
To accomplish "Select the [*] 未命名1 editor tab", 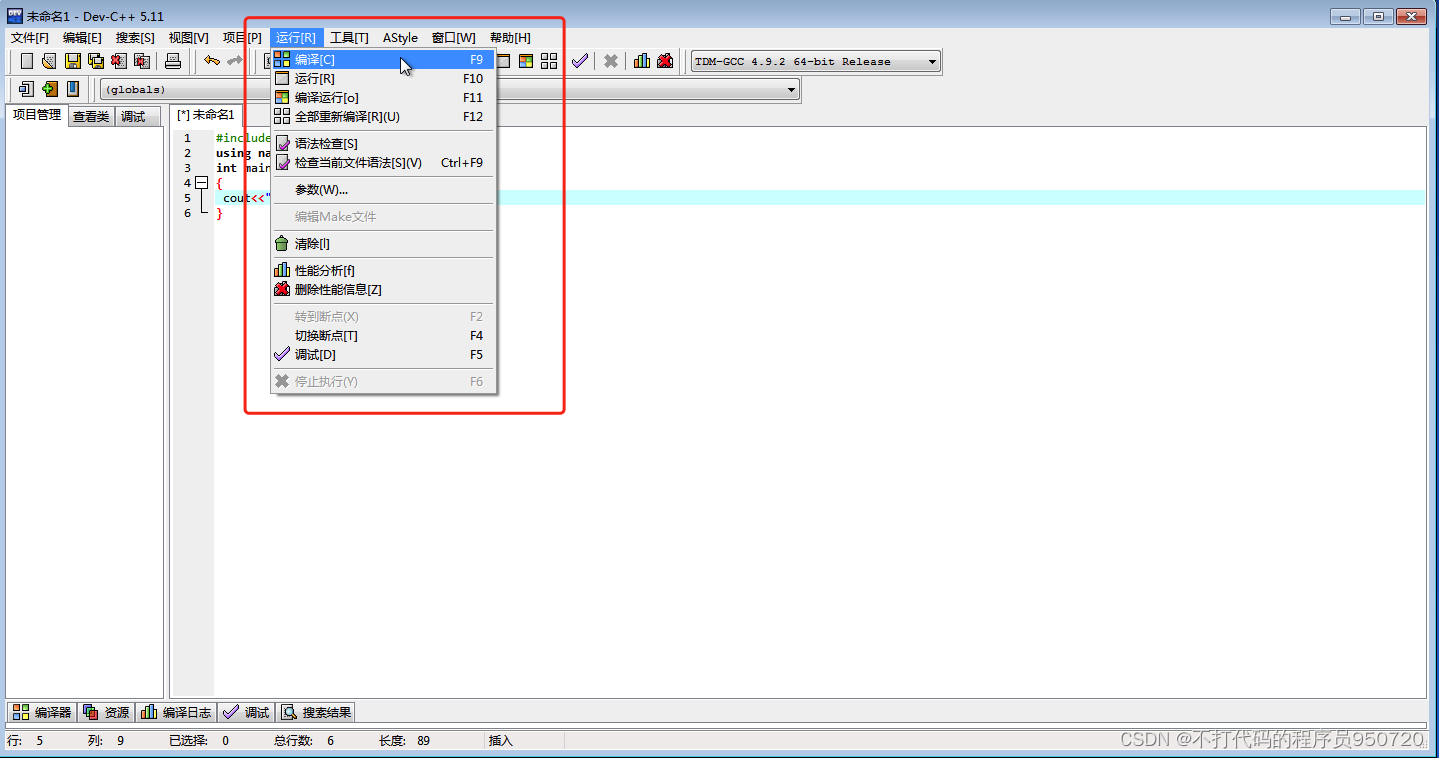I will (x=206, y=115).
